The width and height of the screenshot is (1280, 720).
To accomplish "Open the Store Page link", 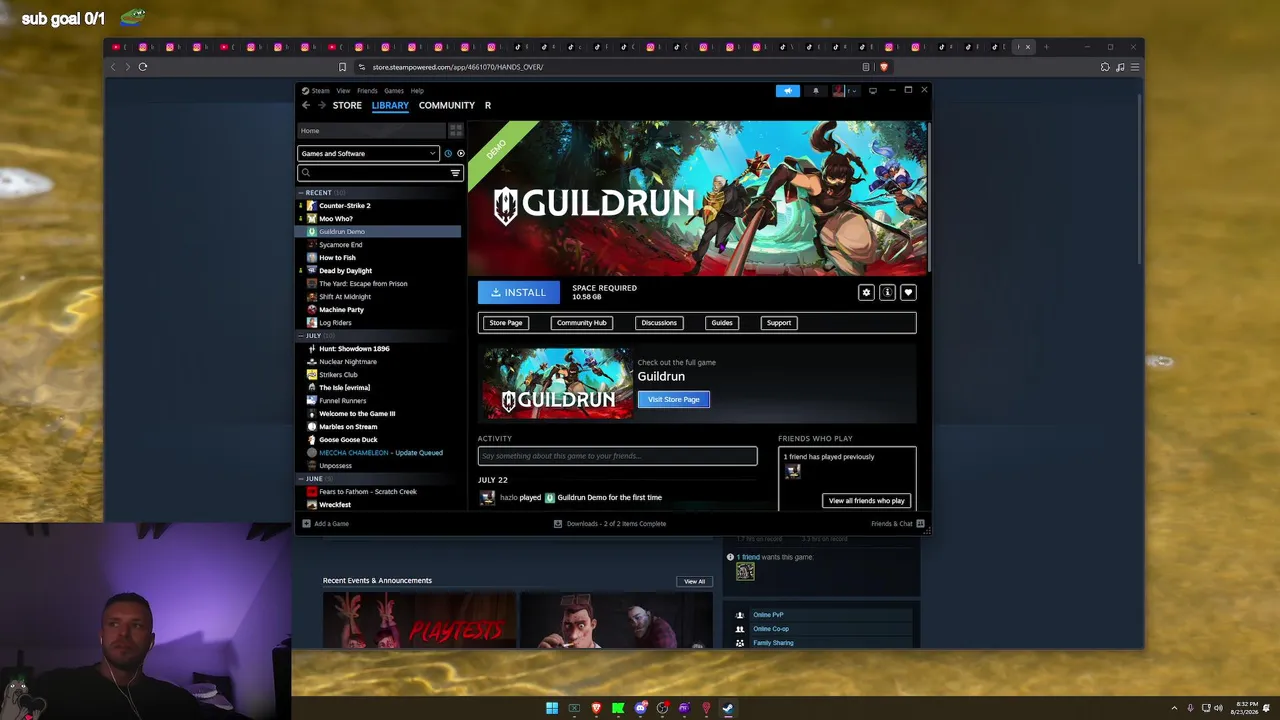I will point(506,323).
